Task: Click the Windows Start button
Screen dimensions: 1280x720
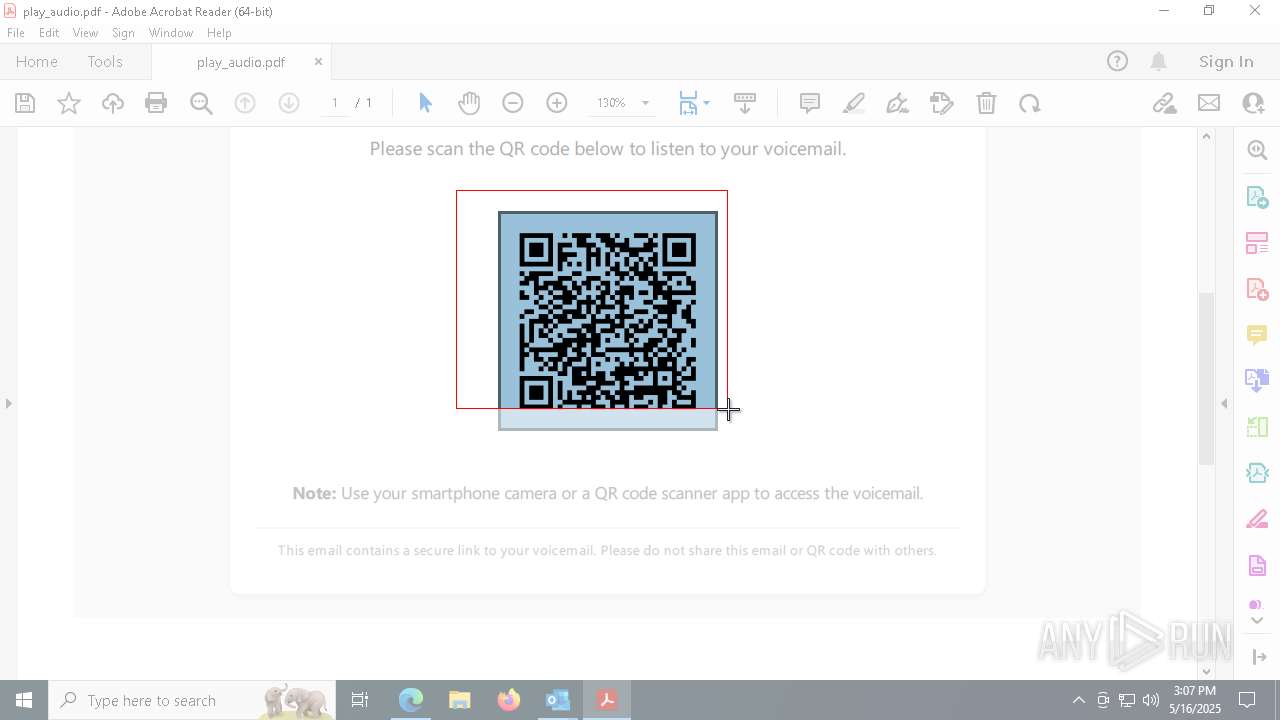Action: tap(24, 700)
